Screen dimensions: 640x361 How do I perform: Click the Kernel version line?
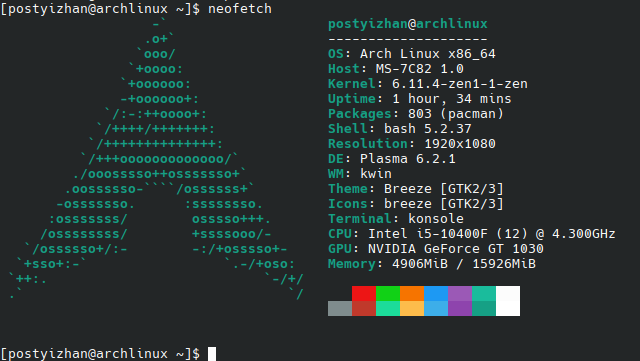(428, 84)
